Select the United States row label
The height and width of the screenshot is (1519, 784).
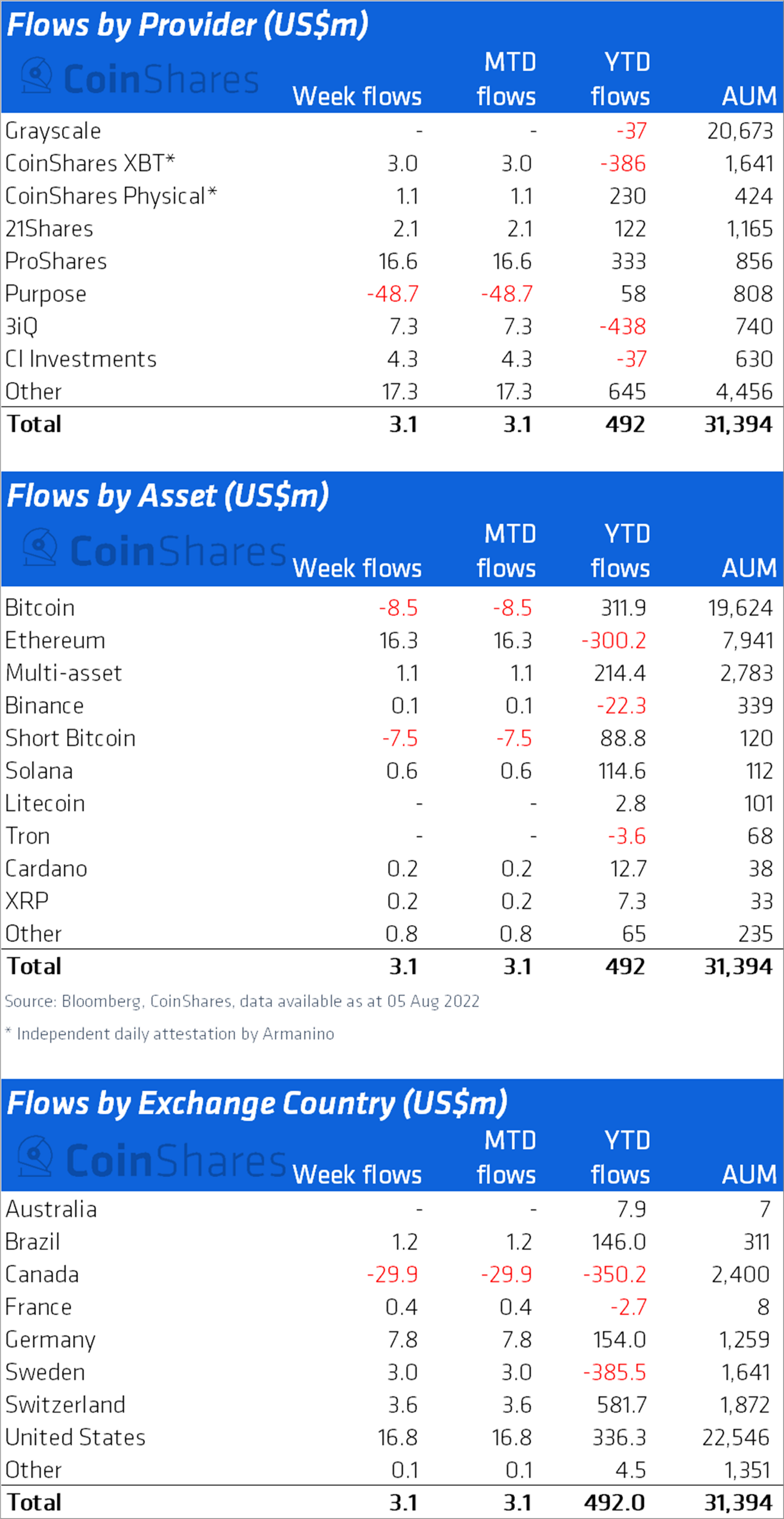click(x=76, y=1437)
